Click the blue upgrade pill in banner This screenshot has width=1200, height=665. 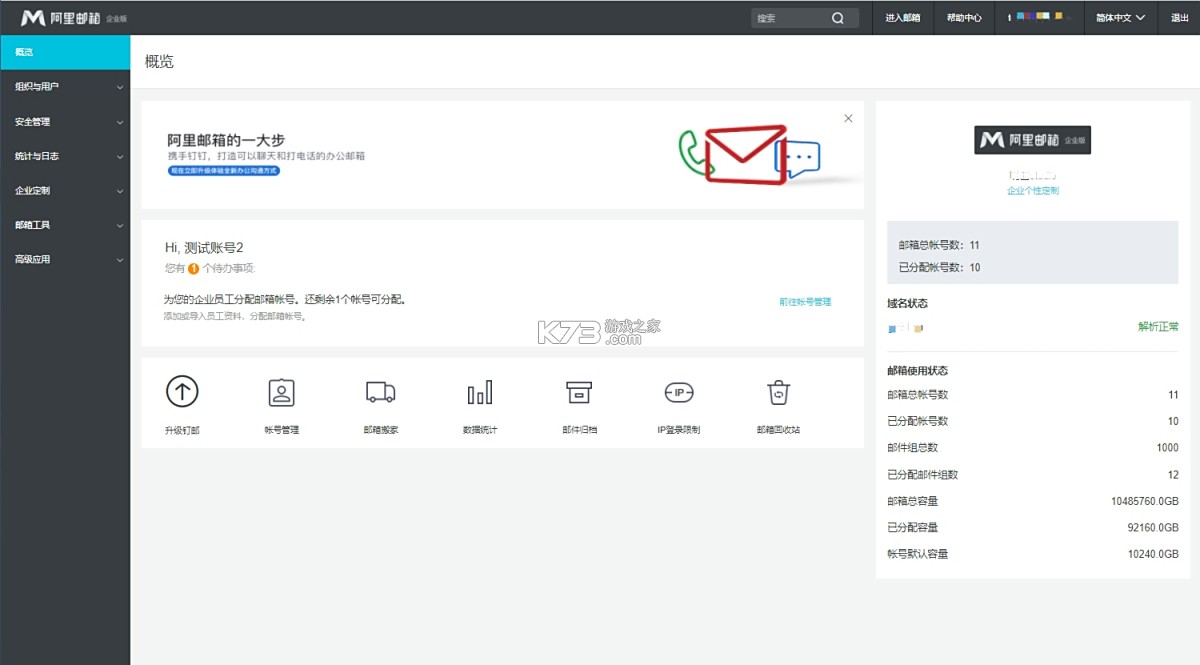point(224,171)
